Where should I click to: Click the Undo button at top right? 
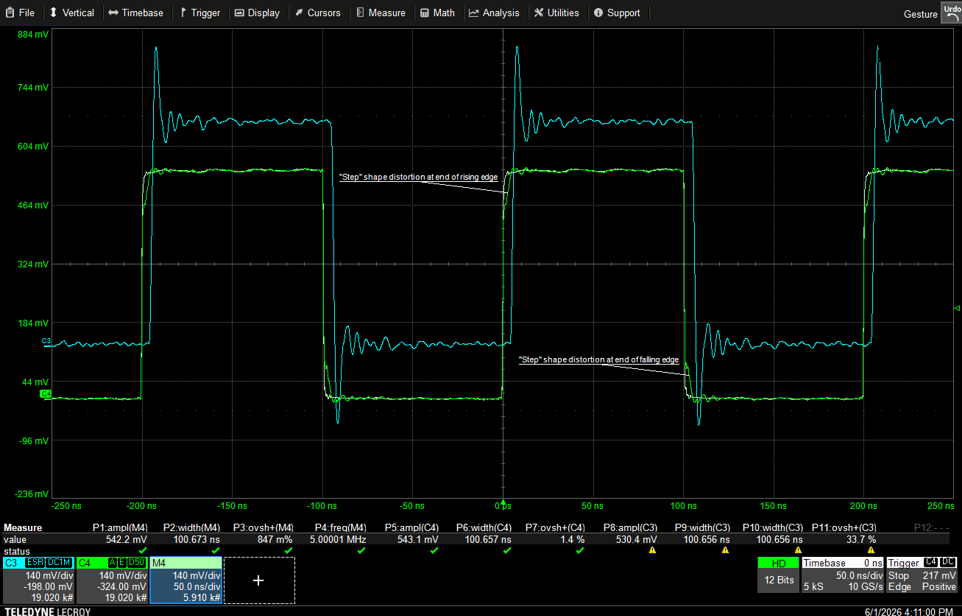pyautogui.click(x=951, y=13)
